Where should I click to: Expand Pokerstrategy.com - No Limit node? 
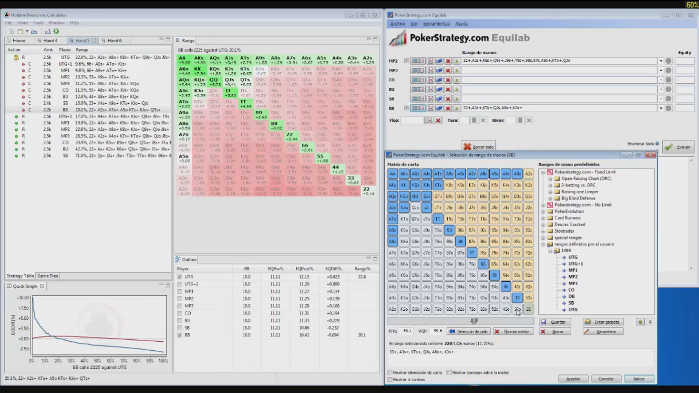[543, 205]
